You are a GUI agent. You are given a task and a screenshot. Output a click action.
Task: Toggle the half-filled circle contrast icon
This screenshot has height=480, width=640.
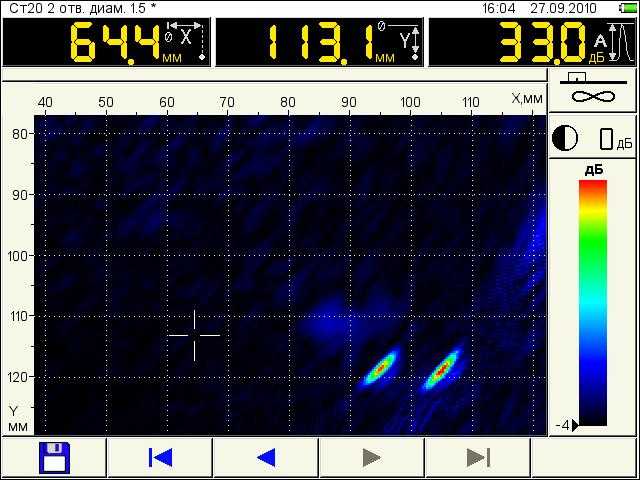click(x=565, y=138)
